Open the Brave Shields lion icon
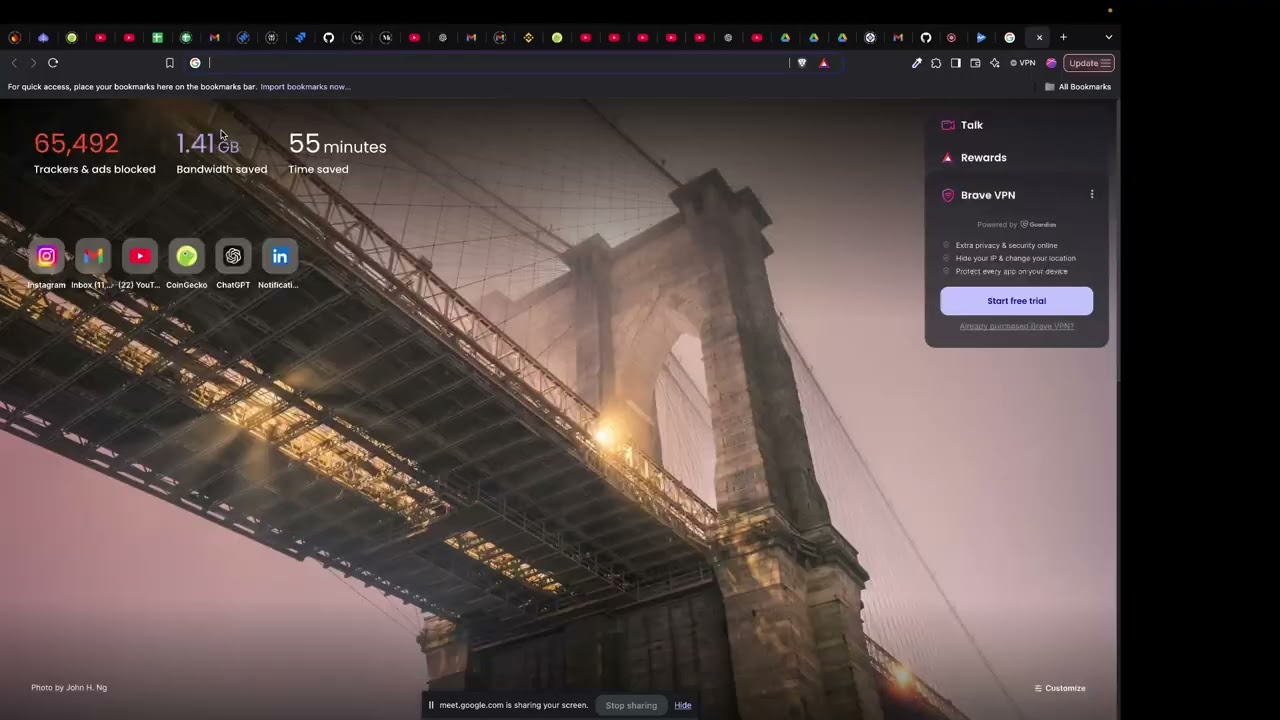Screen dimensions: 1280x720 802,63
